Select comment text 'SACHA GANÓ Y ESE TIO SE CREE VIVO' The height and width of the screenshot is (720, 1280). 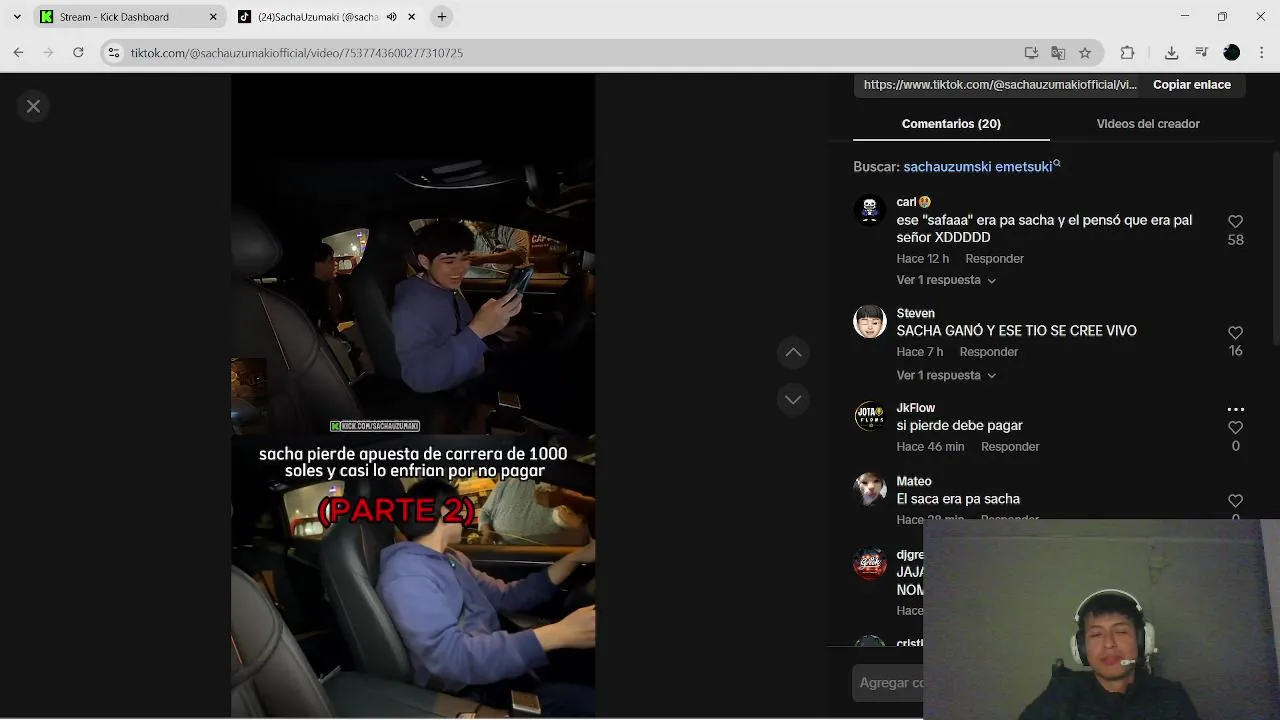point(1016,331)
